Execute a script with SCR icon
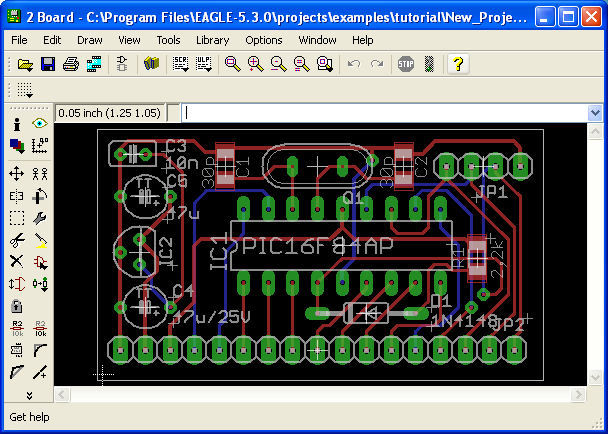The height and width of the screenshot is (434, 608). tap(180, 64)
